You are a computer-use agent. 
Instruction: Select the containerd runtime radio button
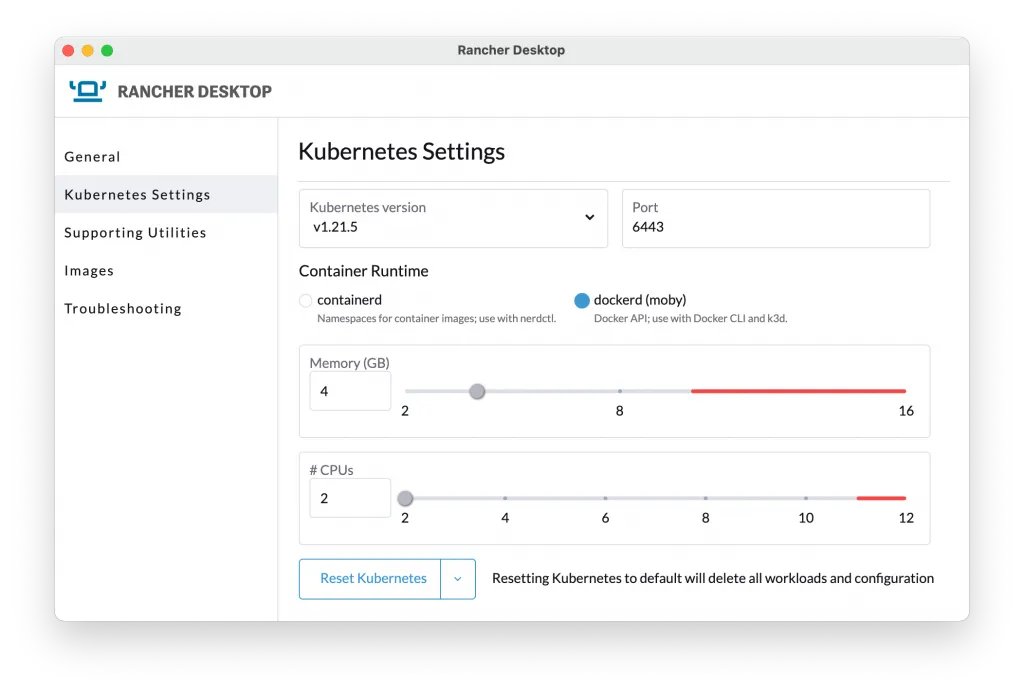(x=306, y=300)
